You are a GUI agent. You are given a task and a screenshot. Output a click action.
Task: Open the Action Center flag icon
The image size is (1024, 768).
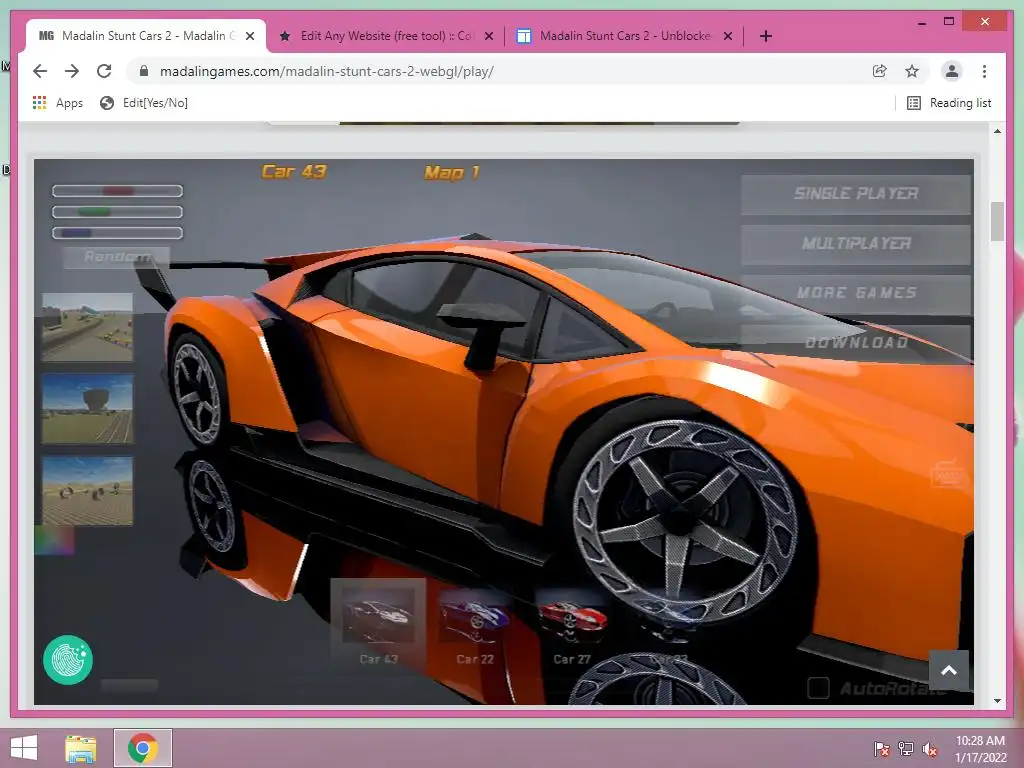[x=881, y=749]
